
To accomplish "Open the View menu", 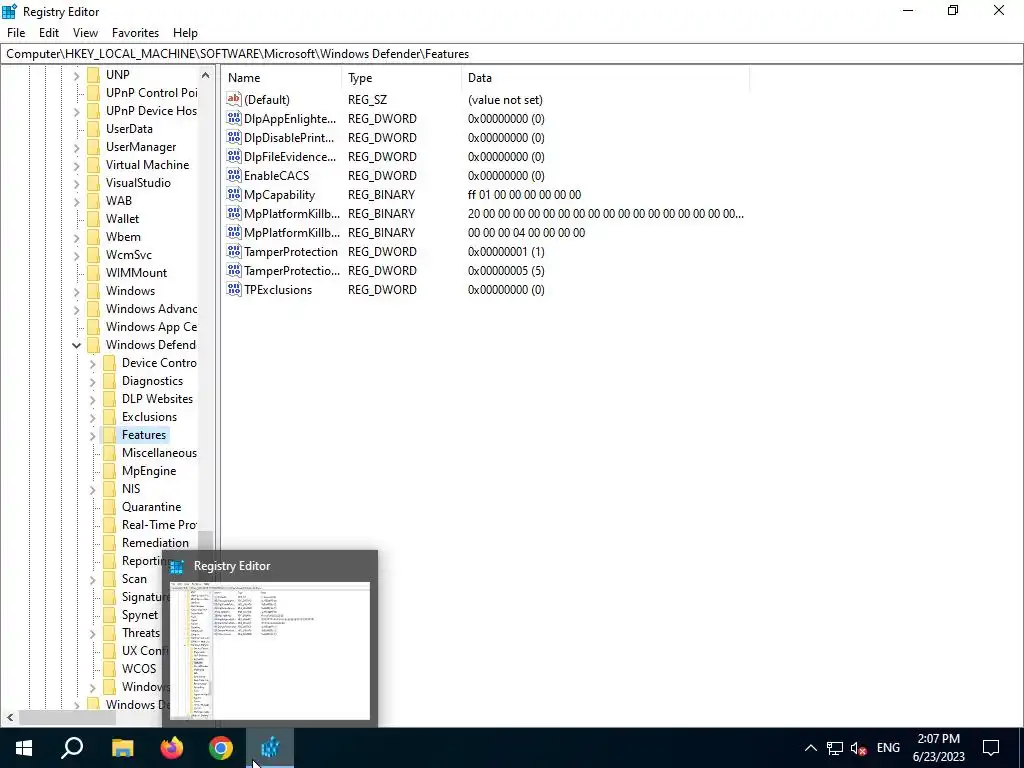I will (x=85, y=33).
